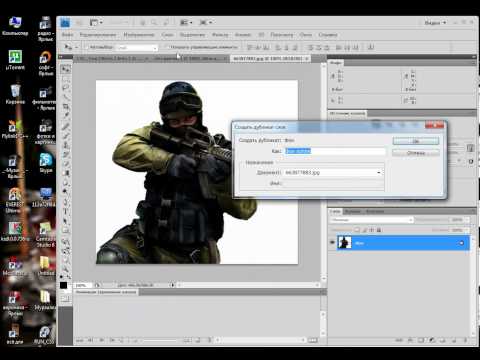Screen dimensions: 480x360
Task: Open the workspace switcher dropdown at top right
Action: tap(435, 23)
